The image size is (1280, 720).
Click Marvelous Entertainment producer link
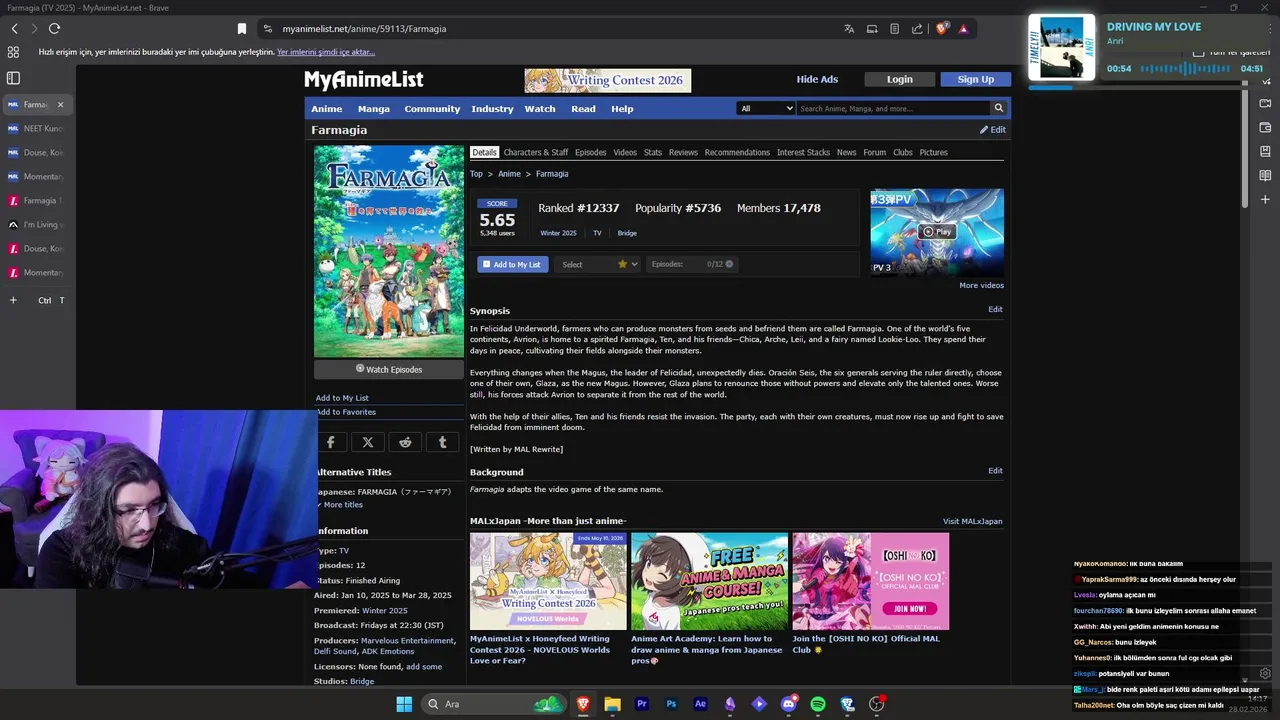tap(407, 640)
